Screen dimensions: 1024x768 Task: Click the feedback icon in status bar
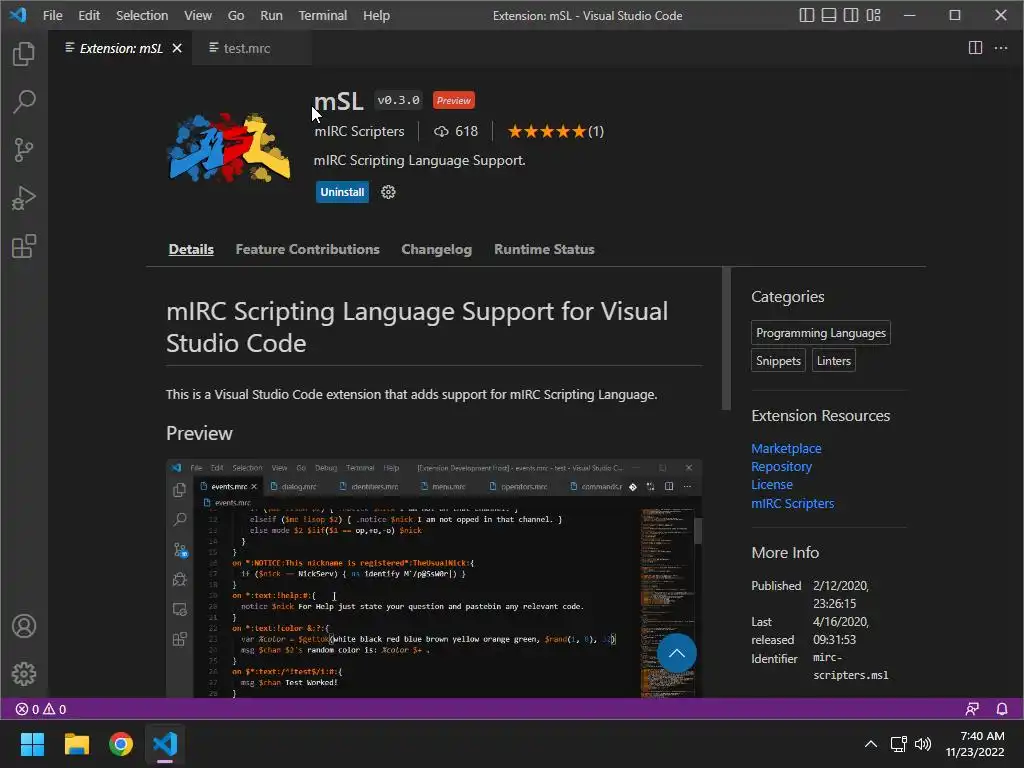pos(972,709)
